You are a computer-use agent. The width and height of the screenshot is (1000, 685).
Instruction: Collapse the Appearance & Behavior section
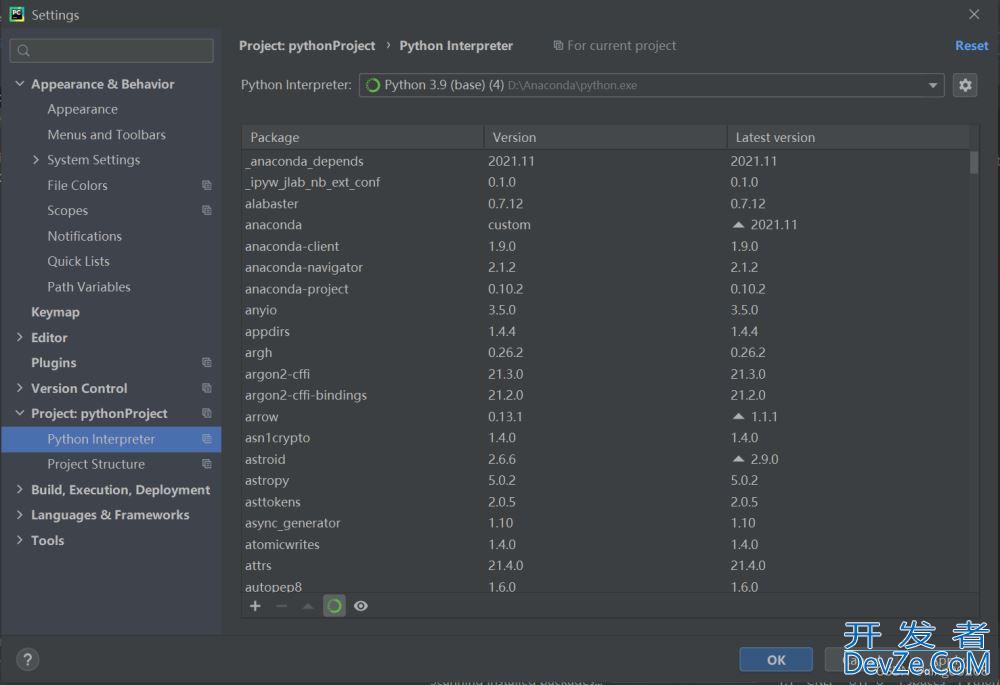tap(20, 84)
